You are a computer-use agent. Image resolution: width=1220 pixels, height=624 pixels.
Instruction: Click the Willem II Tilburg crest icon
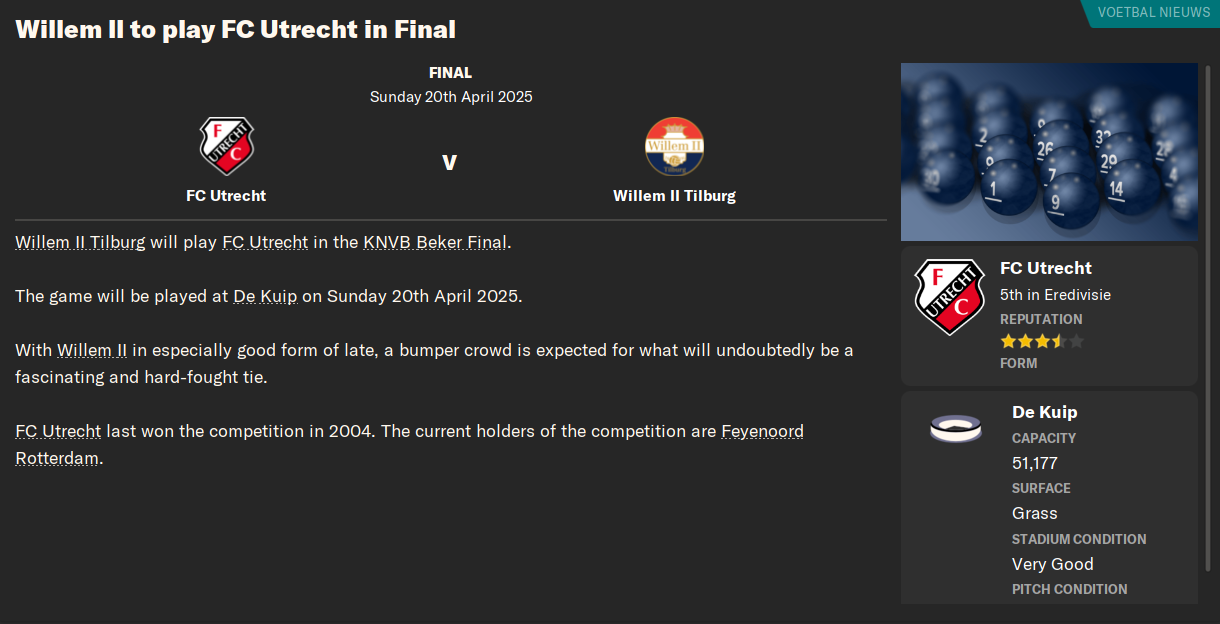(x=674, y=147)
